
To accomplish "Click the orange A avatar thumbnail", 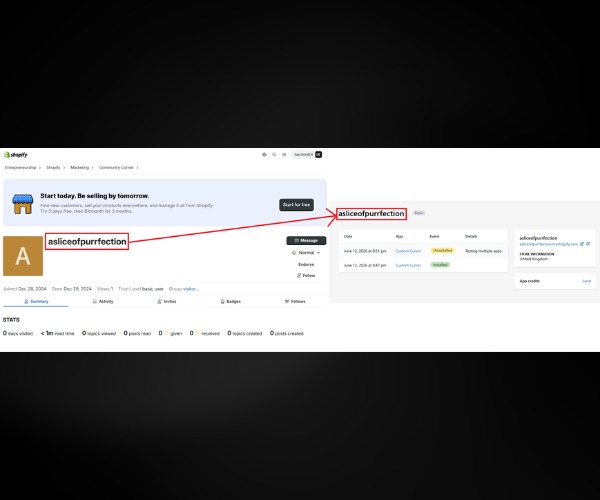I will [23, 256].
